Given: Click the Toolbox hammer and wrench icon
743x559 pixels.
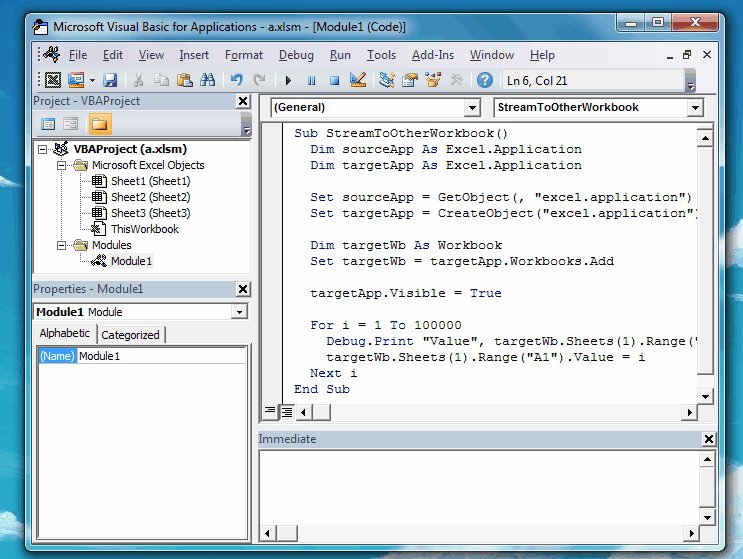Looking at the screenshot, I should [456, 80].
